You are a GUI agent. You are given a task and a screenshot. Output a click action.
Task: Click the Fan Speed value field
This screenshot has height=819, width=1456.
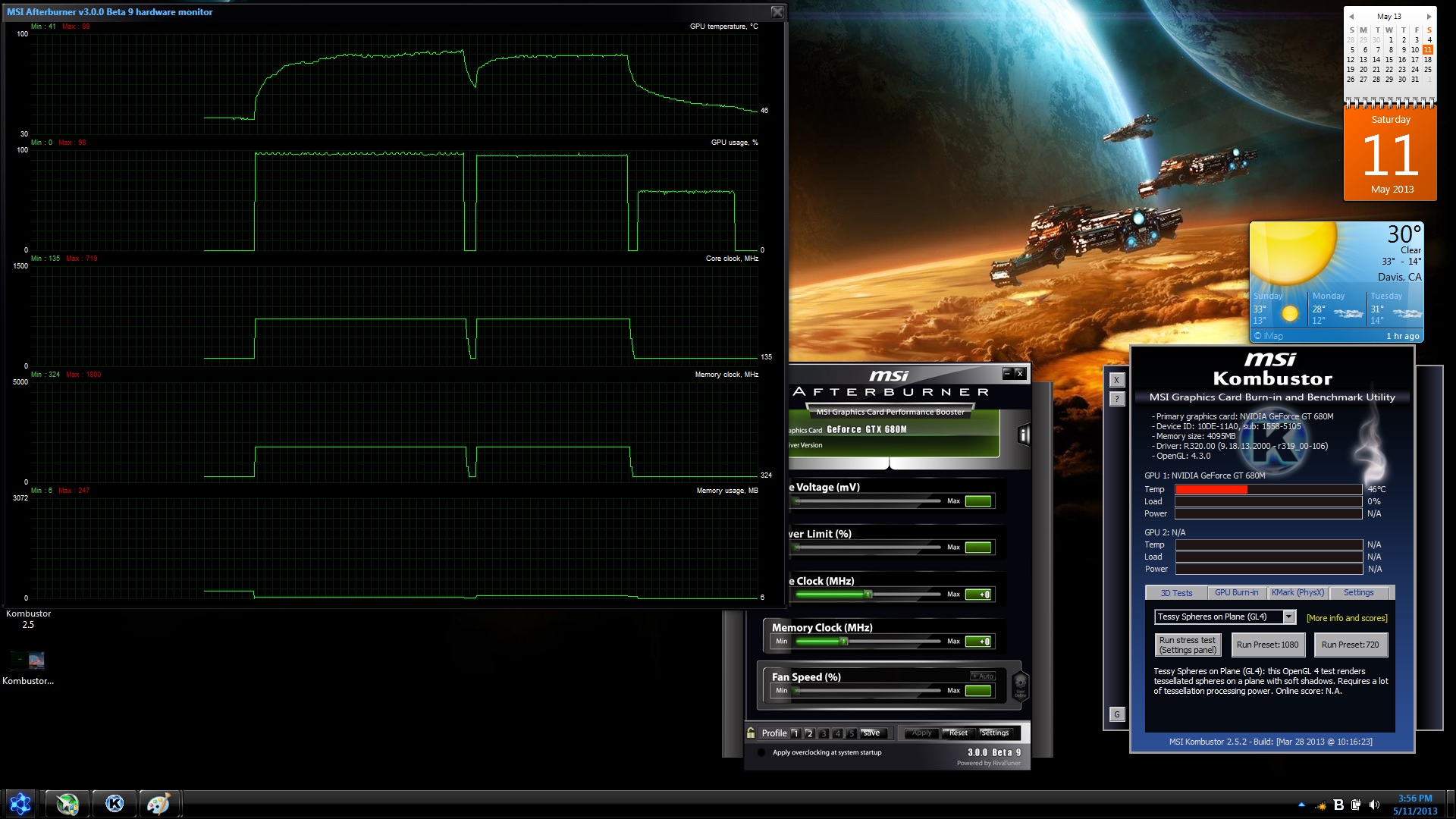point(978,691)
